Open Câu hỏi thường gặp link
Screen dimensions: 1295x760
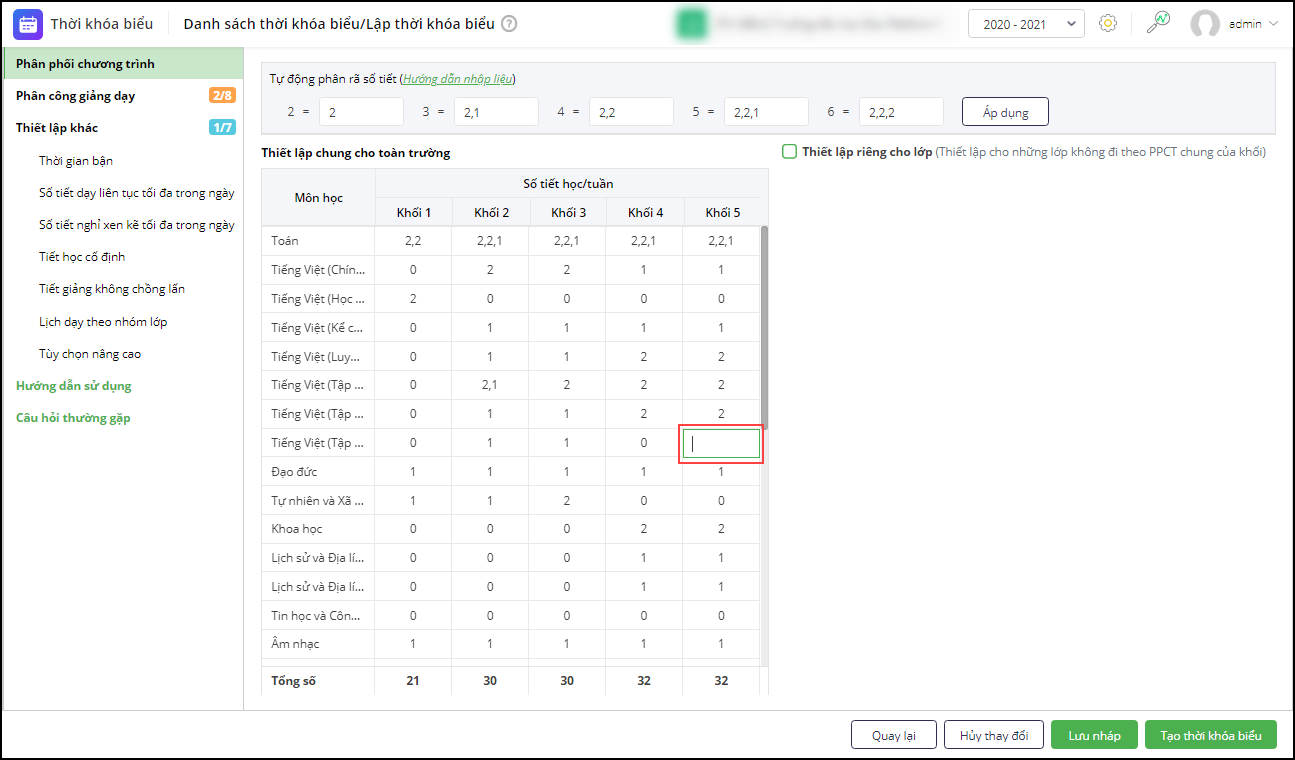tap(73, 418)
